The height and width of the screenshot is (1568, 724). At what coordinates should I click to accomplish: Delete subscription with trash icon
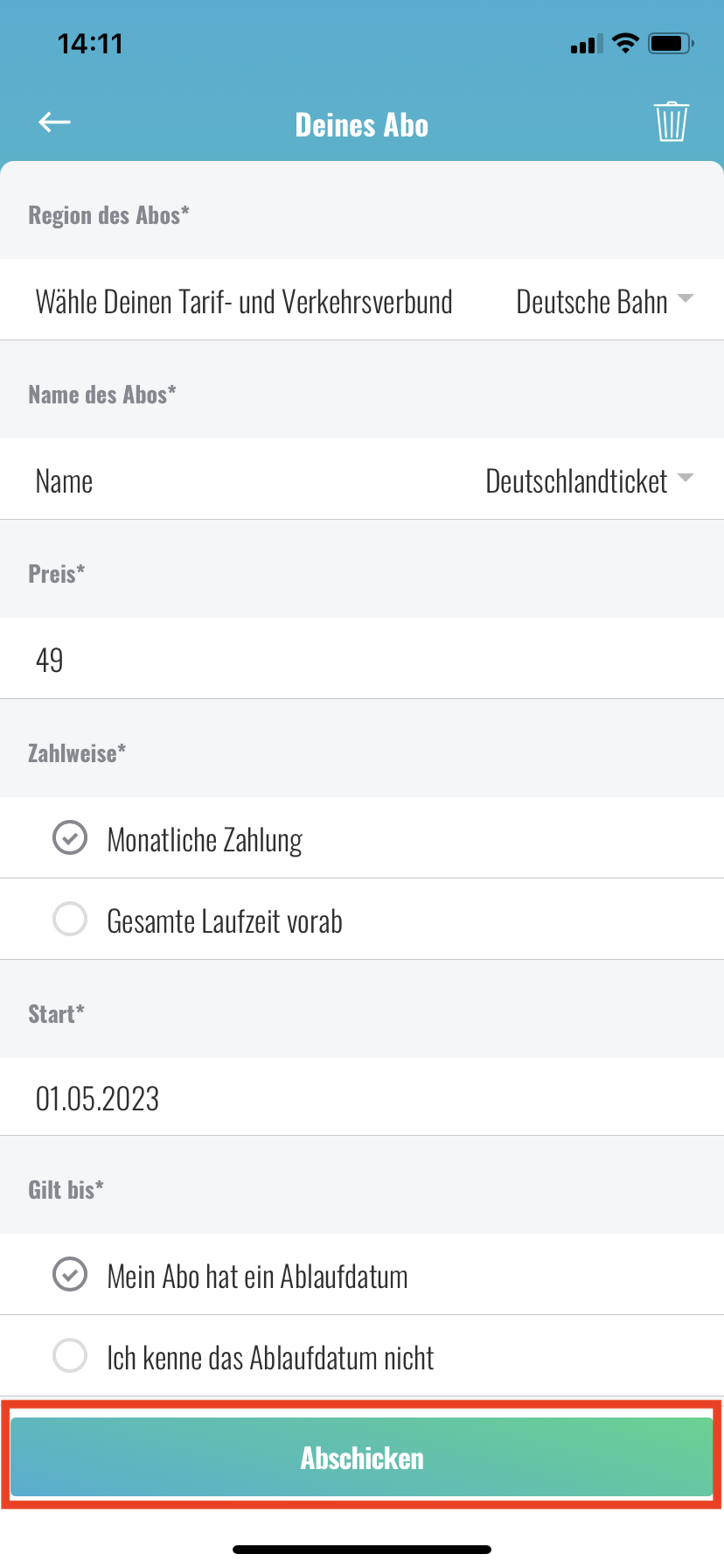coord(671,122)
